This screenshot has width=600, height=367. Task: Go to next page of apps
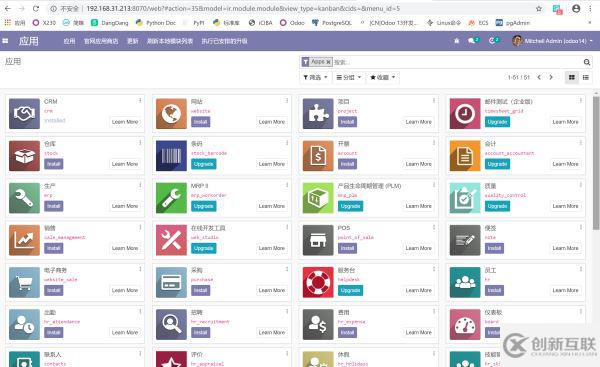pyautogui.click(x=551, y=77)
